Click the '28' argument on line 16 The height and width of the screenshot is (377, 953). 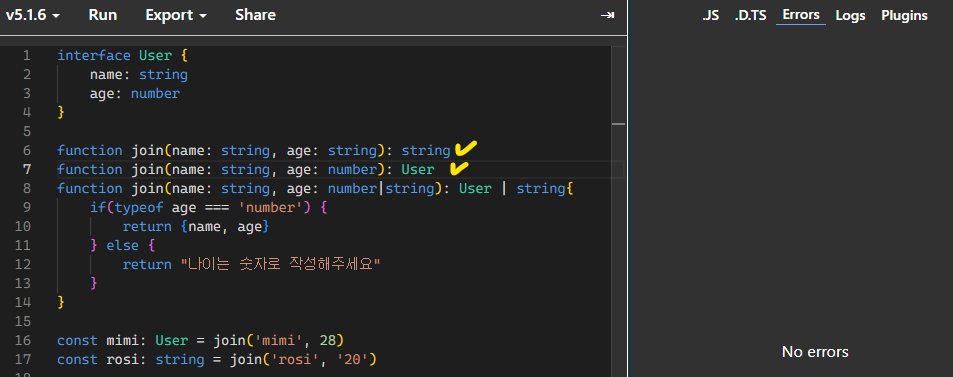click(x=329, y=341)
